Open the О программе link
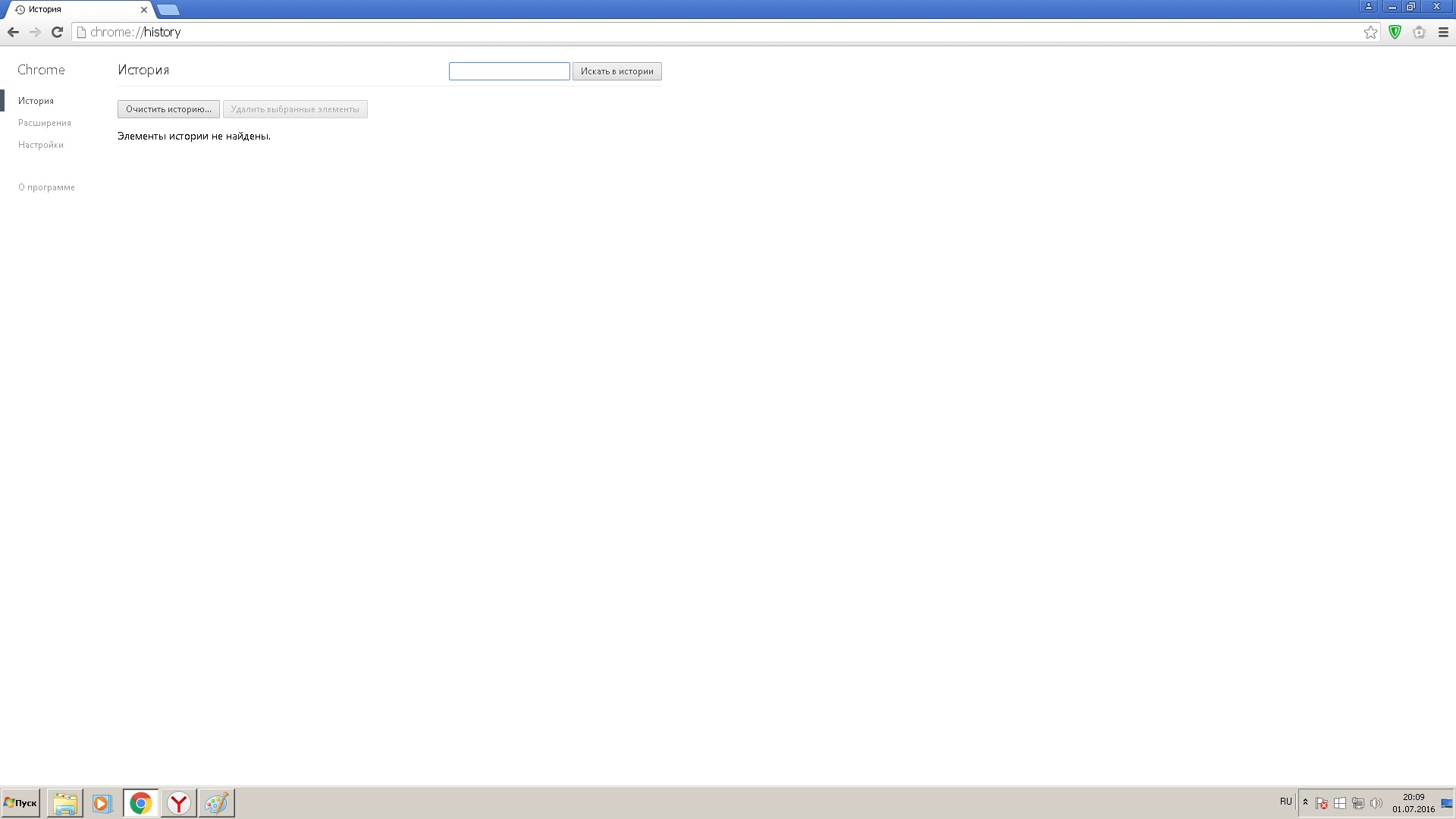This screenshot has width=1456, height=819. (46, 187)
